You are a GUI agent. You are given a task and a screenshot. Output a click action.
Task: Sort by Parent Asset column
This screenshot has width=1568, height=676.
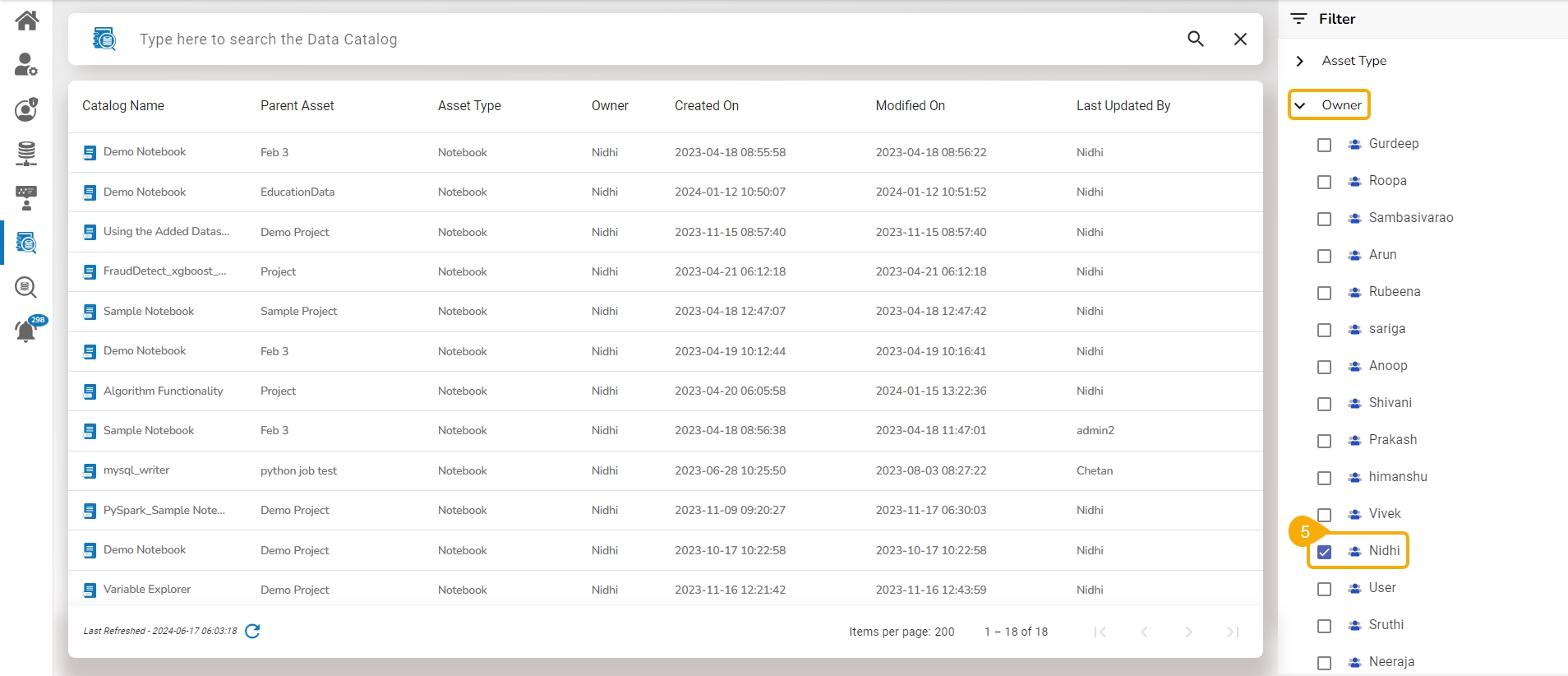tap(297, 105)
